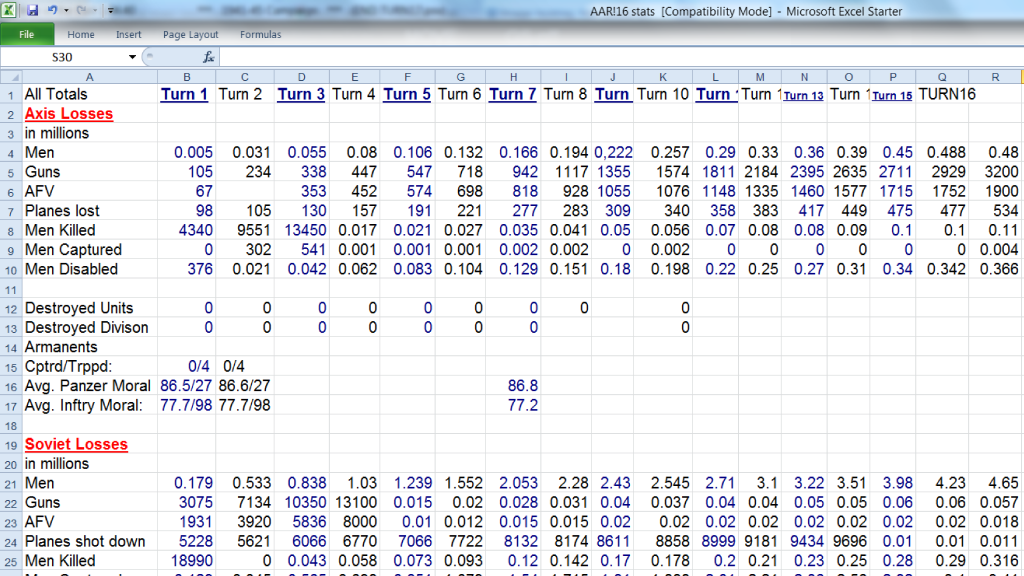Click inside the formula bar input
Screen dimensions: 1024x576
click(x=600, y=57)
